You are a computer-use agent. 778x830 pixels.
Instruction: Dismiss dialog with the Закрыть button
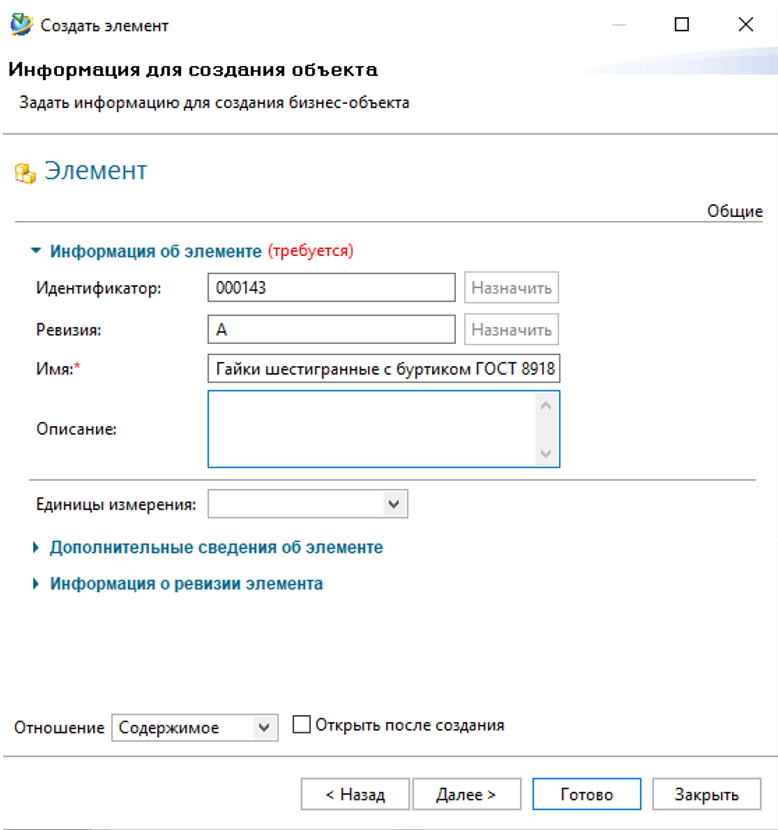point(707,794)
